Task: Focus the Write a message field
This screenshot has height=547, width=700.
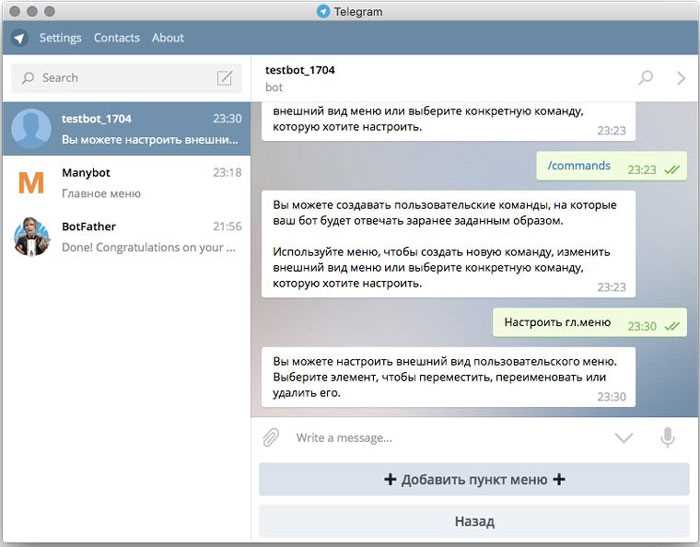Action: [449, 438]
